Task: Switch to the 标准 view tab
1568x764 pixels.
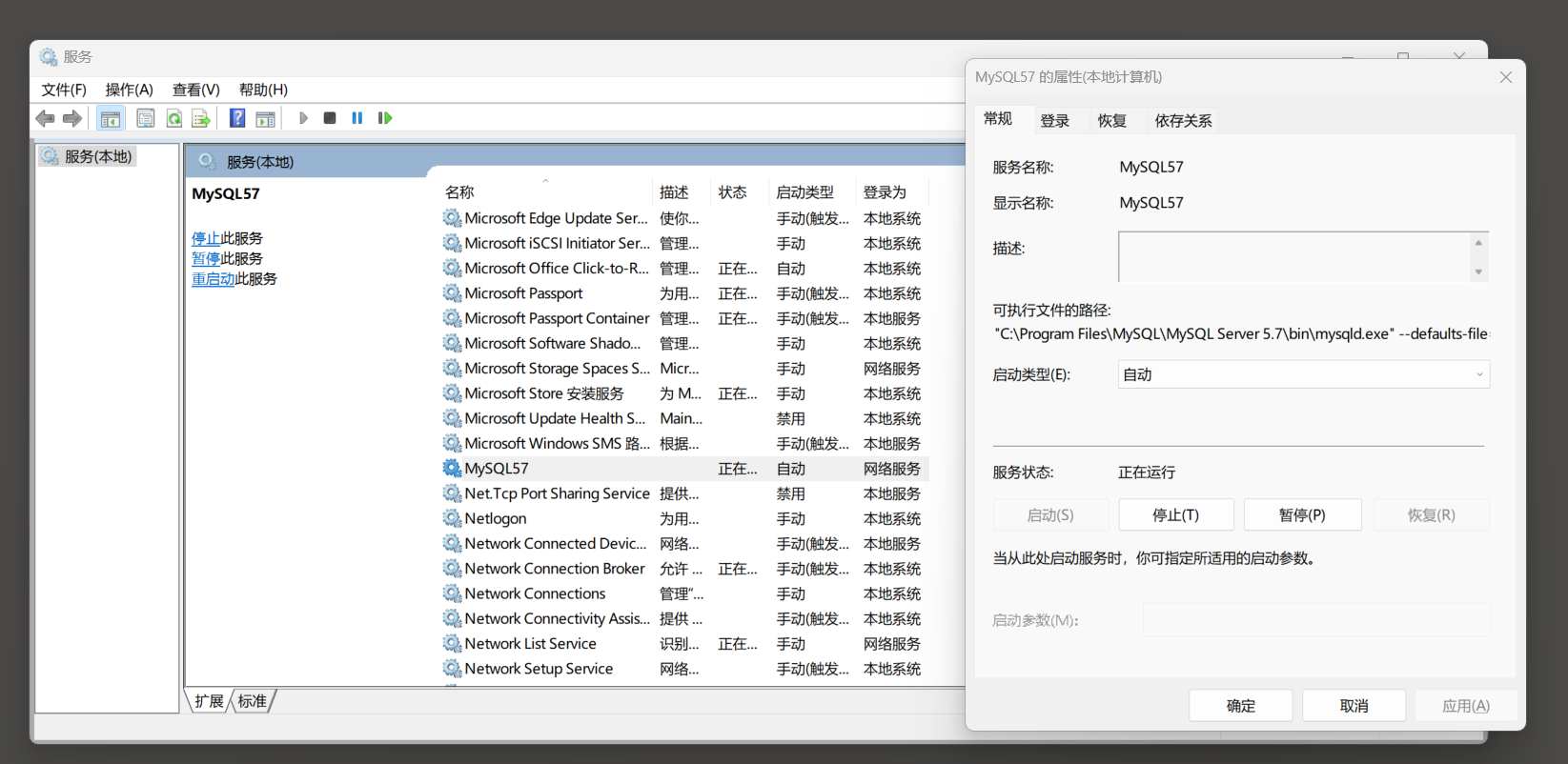Action: (x=252, y=701)
